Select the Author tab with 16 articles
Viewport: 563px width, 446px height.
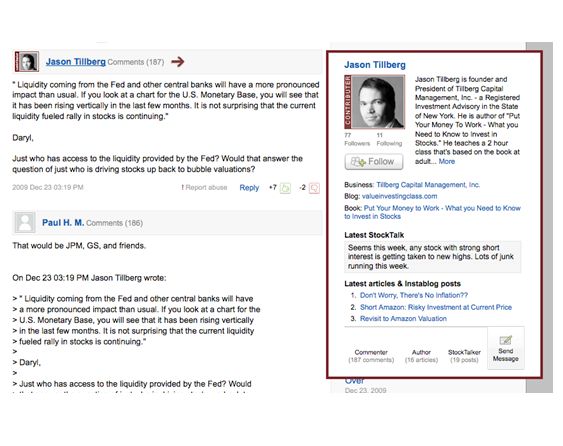point(421,356)
